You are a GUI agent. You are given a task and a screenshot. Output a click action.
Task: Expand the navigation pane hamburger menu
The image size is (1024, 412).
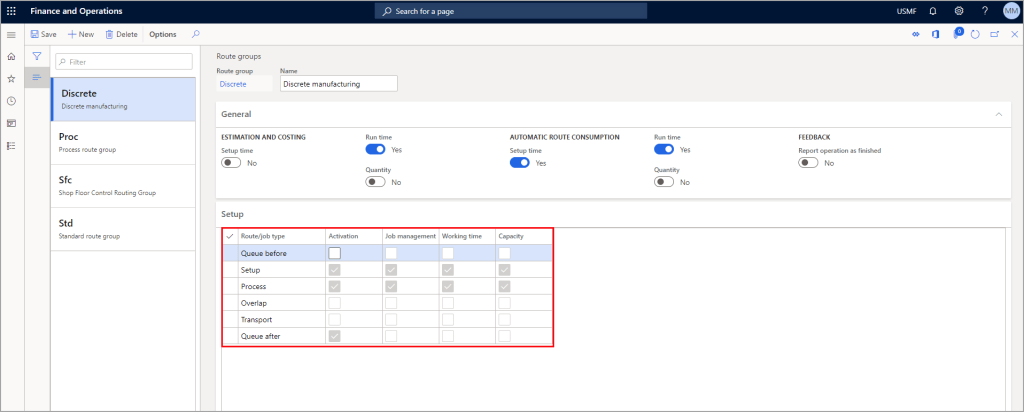[12, 34]
